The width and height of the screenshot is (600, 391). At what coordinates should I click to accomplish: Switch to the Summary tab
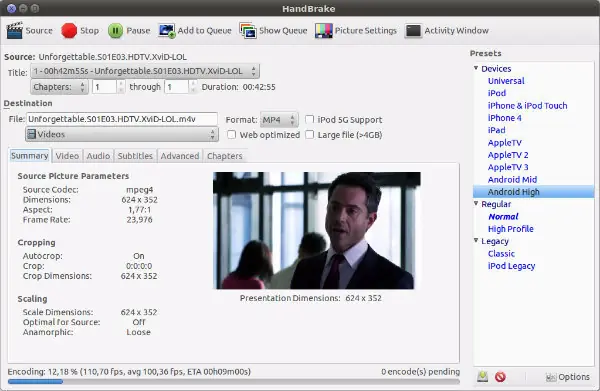click(29, 156)
